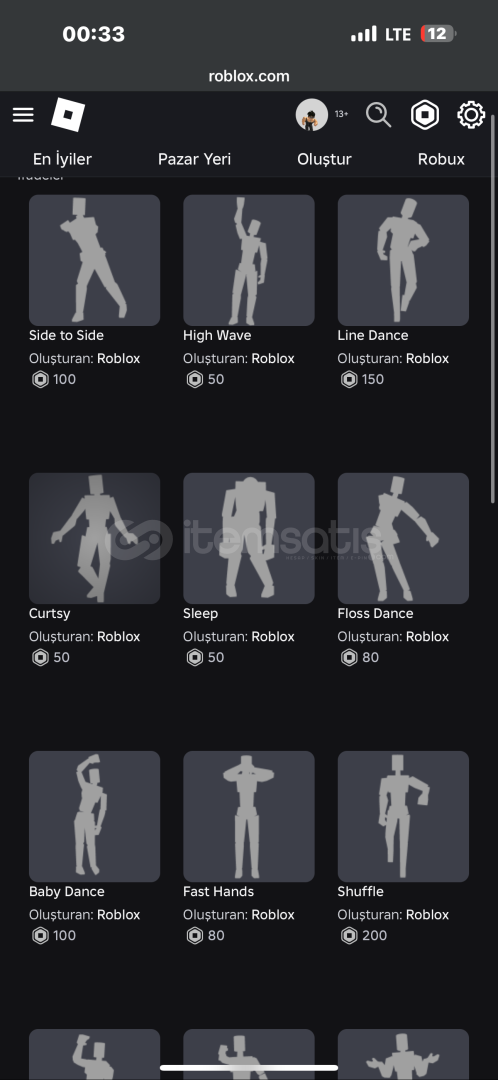The width and height of the screenshot is (498, 1080).
Task: Open the Side to Side emote thumbnail
Action: (x=94, y=260)
